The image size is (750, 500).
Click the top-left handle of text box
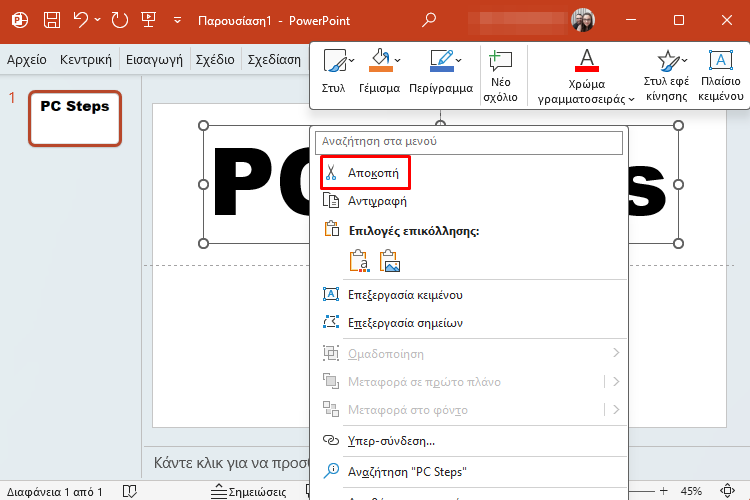tap(203, 125)
